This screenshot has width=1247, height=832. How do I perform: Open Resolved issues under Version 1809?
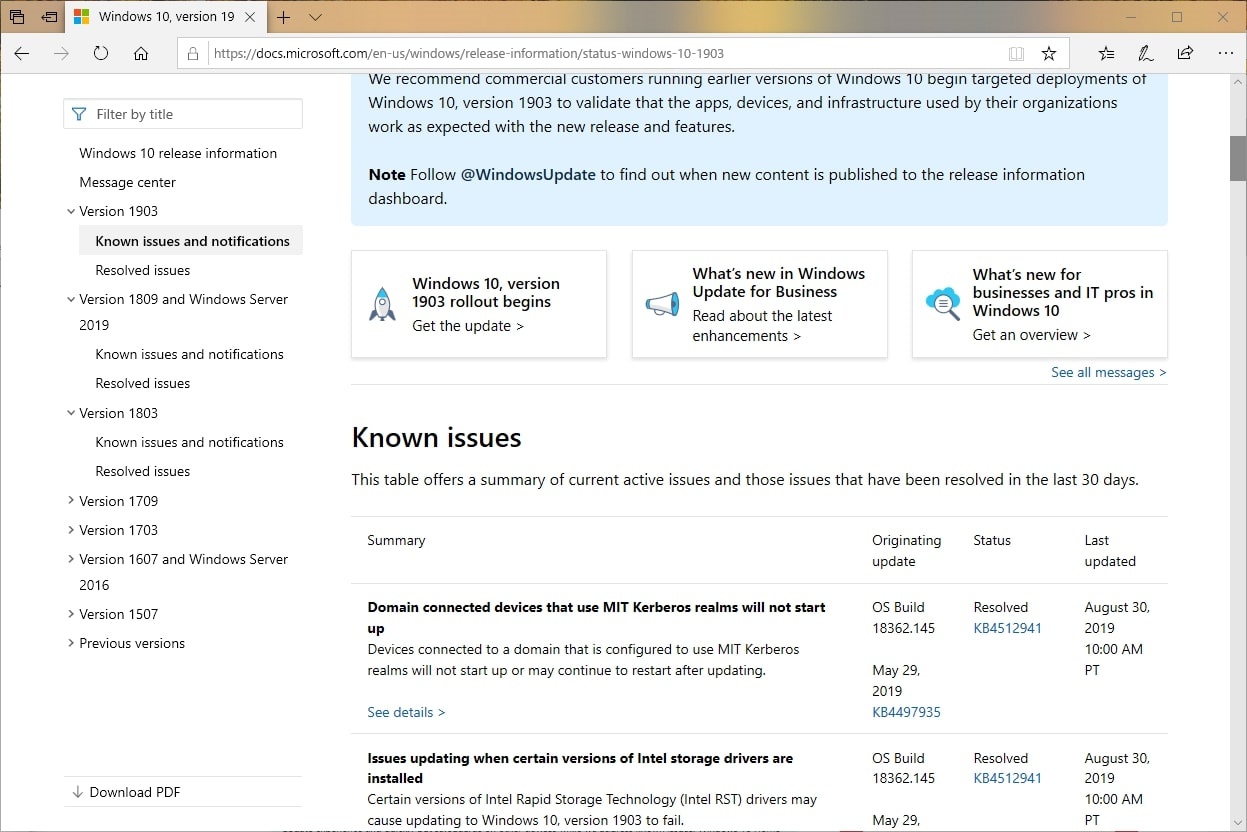pyautogui.click(x=143, y=383)
